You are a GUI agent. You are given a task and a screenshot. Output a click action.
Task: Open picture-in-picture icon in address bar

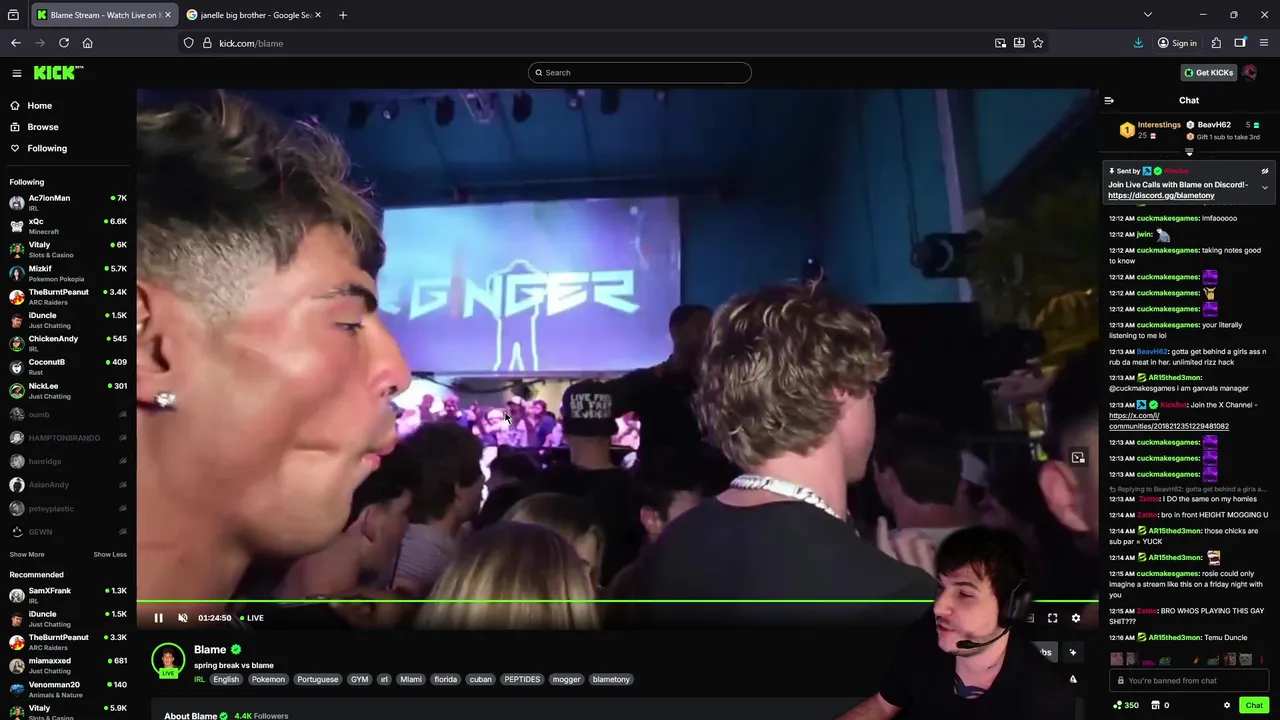click(x=1000, y=43)
